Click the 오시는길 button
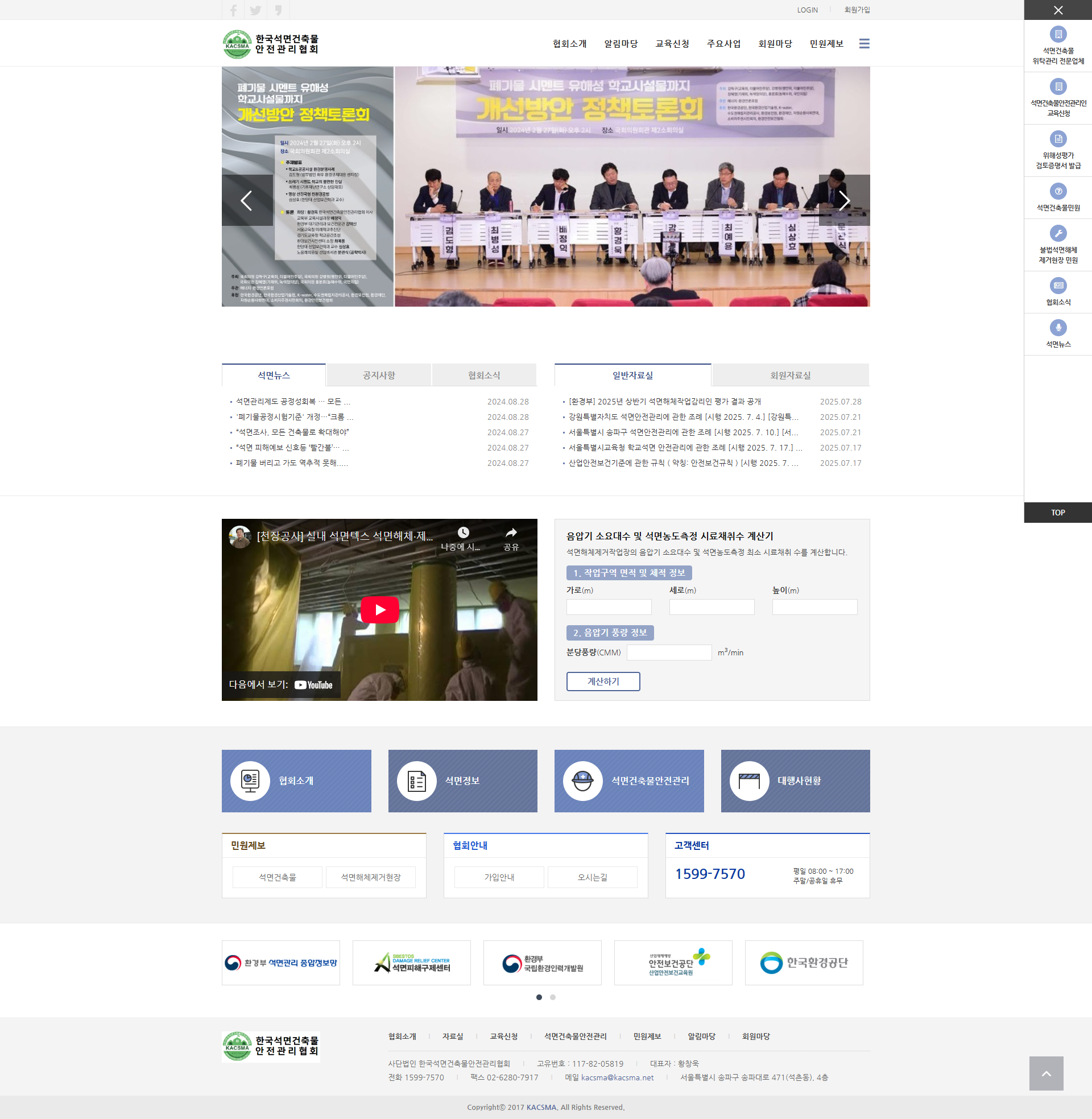 click(593, 877)
